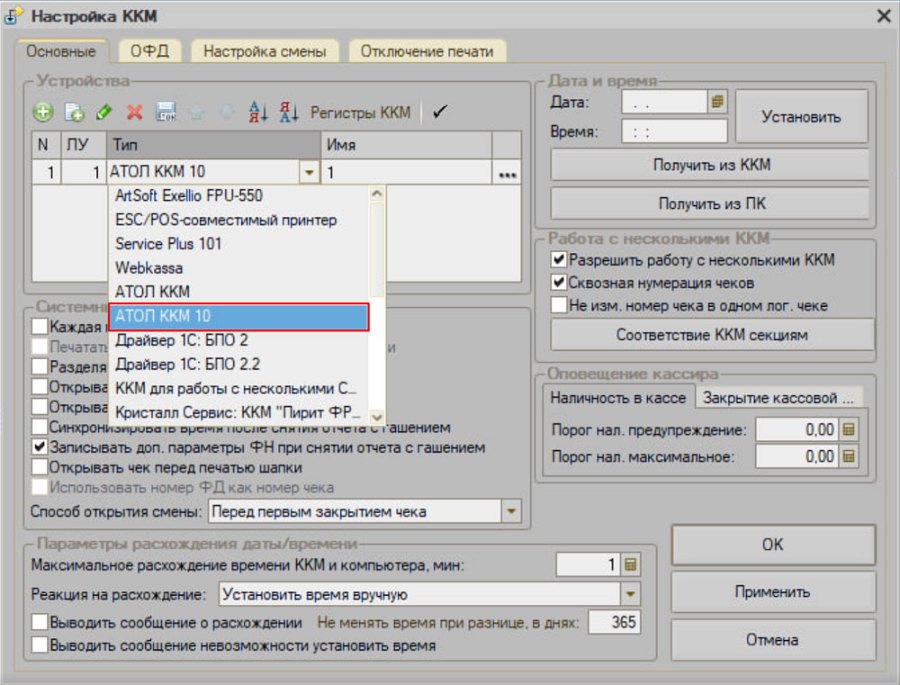
Task: Edit the device with the green pencil icon
Action: point(104,112)
